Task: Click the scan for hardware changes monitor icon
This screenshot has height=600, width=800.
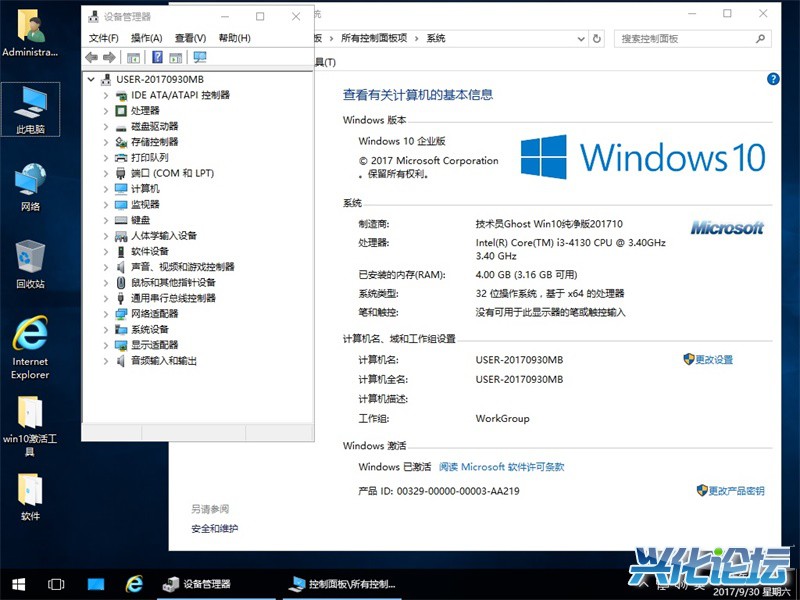Action: click(x=200, y=57)
